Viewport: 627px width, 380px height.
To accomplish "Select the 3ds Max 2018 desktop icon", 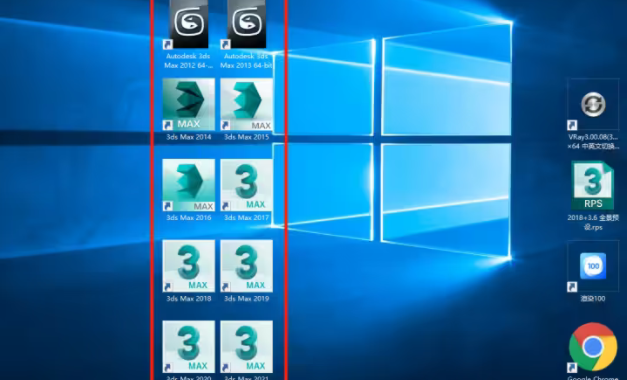I will click(x=188, y=266).
